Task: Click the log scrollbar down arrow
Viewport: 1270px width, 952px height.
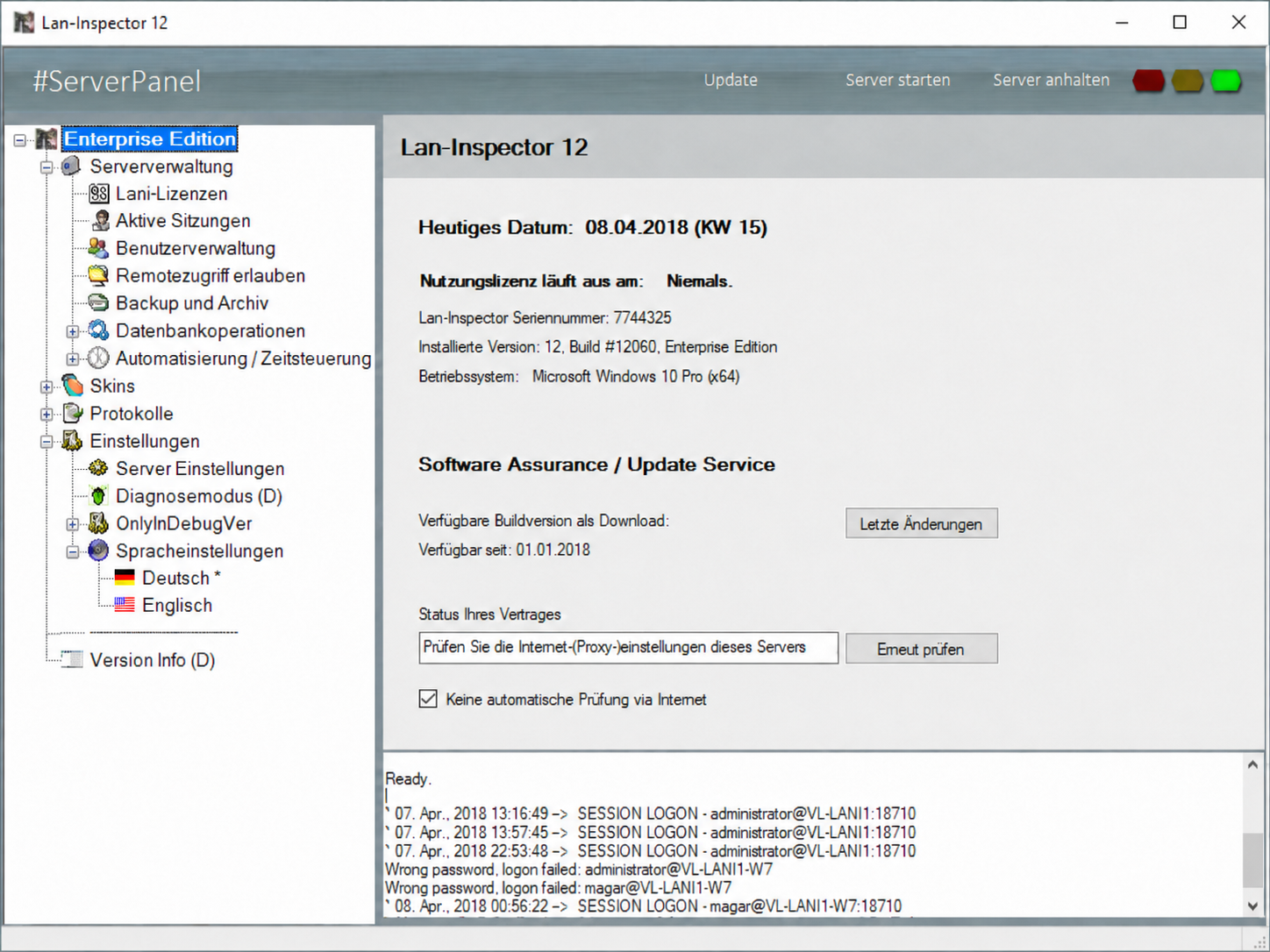Action: (x=1252, y=906)
